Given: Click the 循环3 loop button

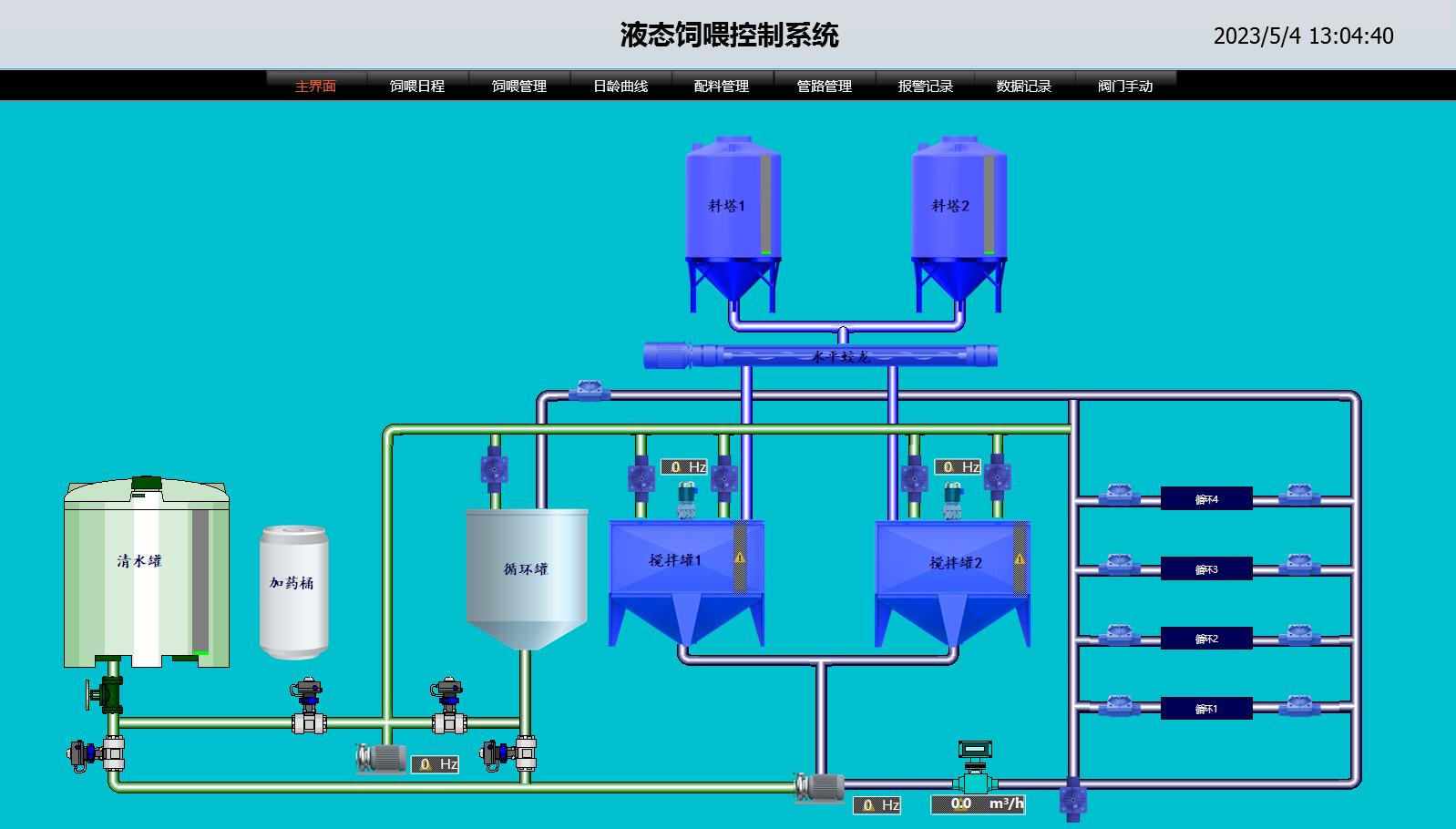Looking at the screenshot, I should 1206,569.
